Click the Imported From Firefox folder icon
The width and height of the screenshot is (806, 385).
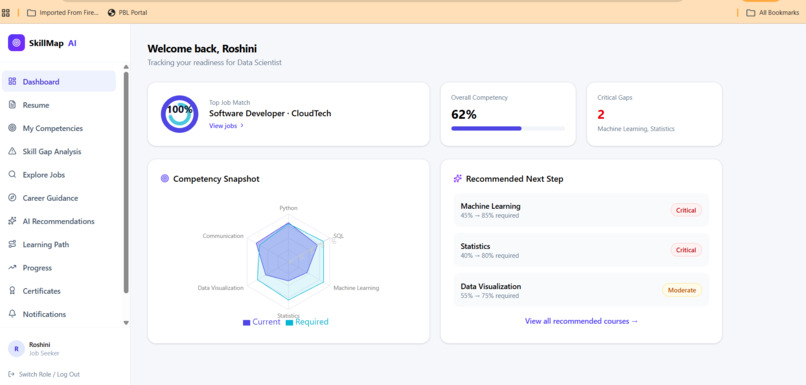tap(31, 12)
